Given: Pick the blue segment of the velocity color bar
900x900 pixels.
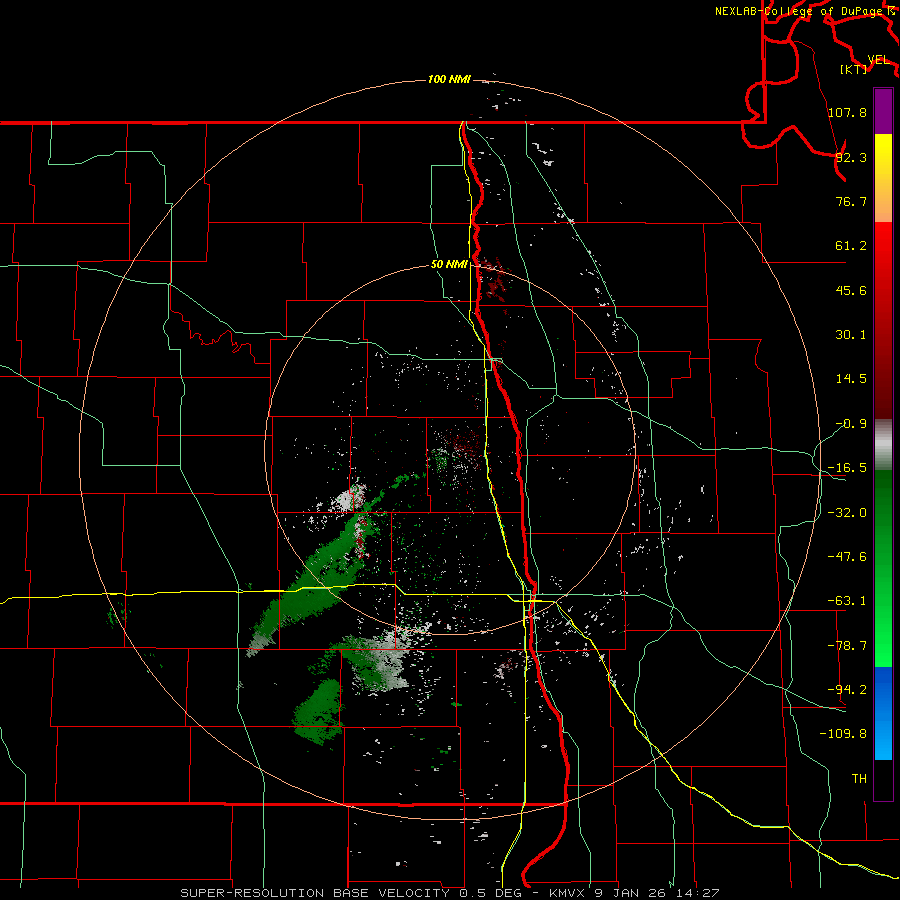Looking at the screenshot, I should click(x=883, y=713).
